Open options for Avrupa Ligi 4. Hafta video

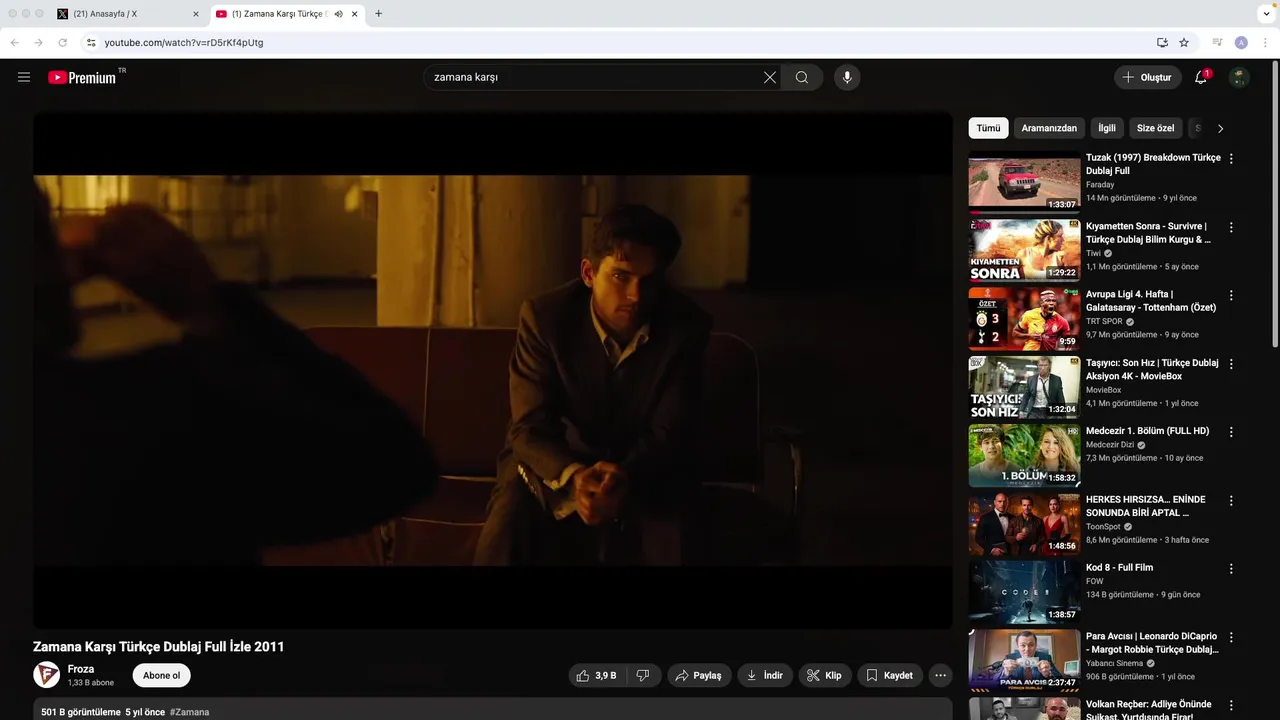[1231, 296]
